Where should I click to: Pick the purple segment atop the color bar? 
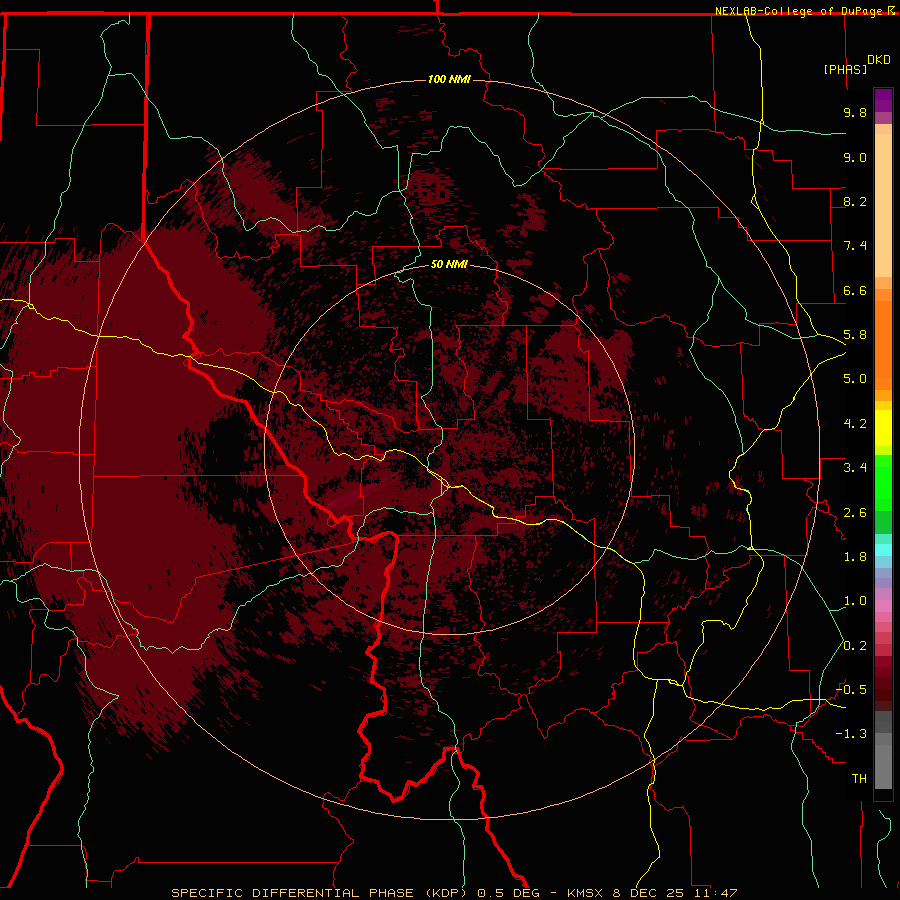pos(883,100)
